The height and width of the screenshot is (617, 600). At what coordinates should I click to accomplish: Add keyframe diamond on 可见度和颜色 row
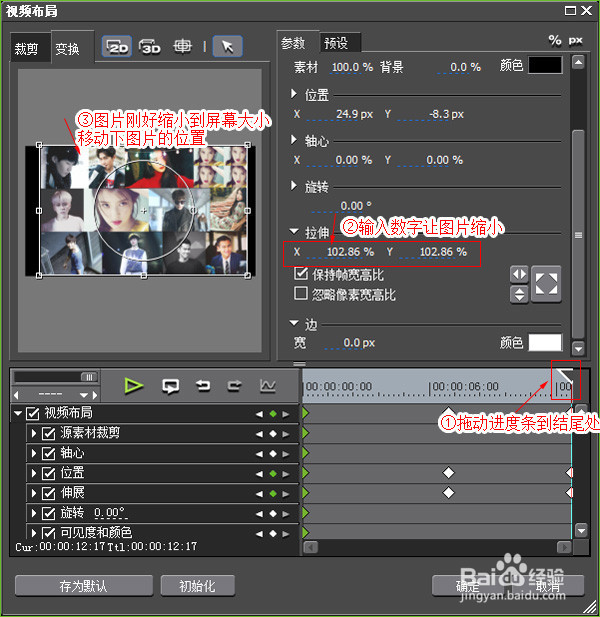pyautogui.click(x=273, y=534)
